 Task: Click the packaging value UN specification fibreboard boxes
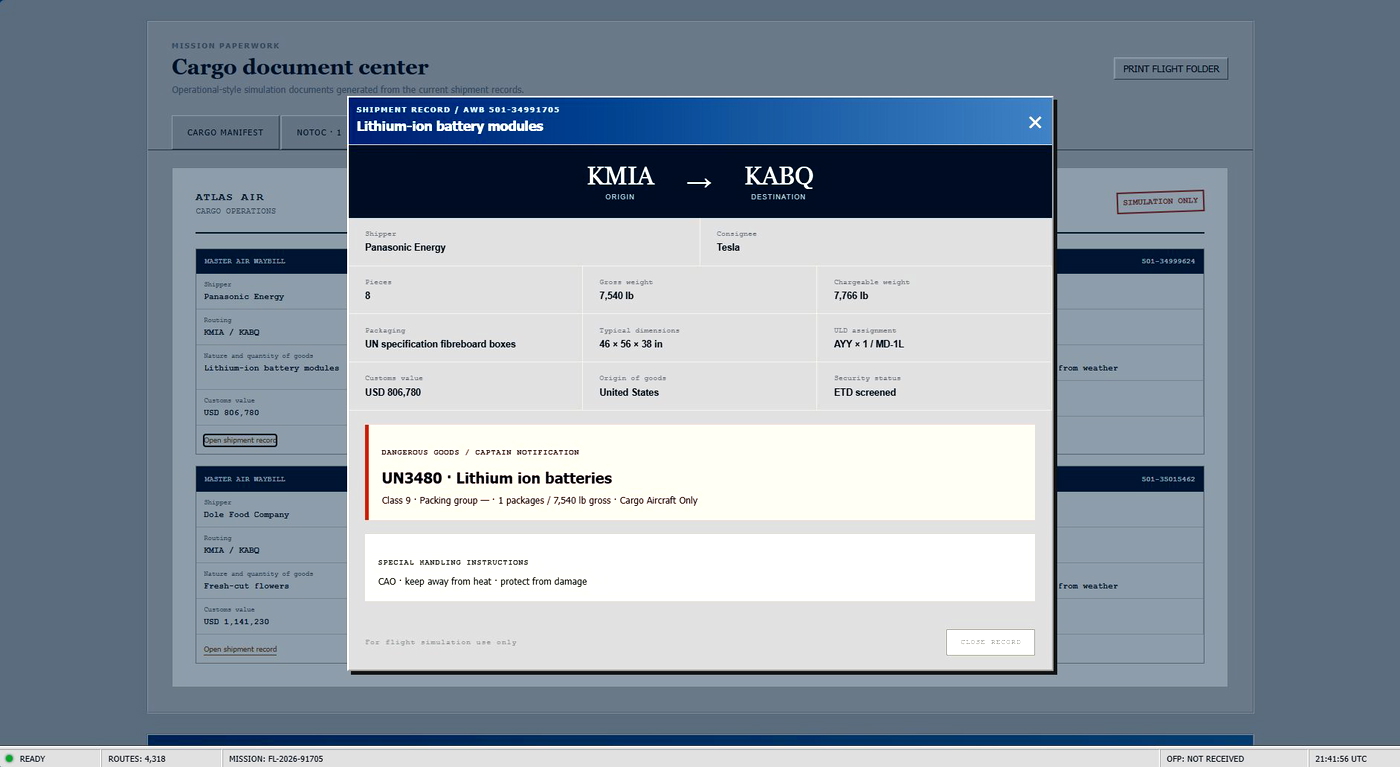(x=440, y=344)
